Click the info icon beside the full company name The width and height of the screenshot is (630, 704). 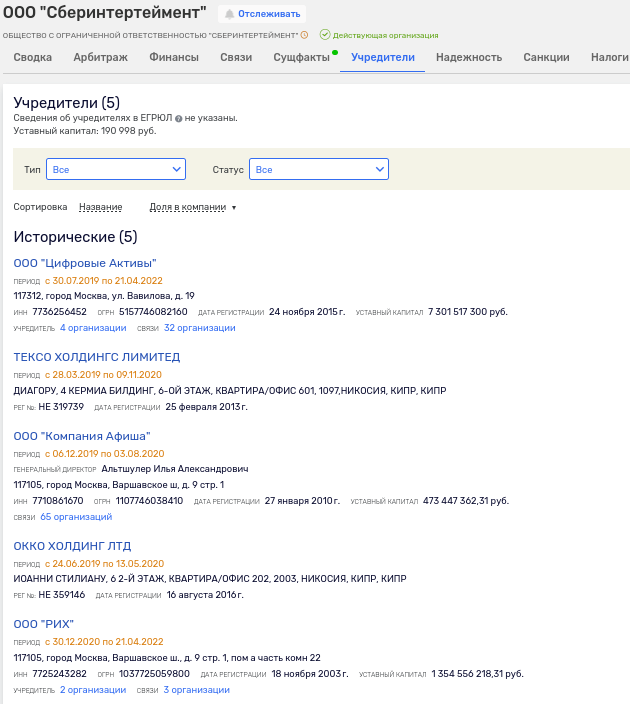click(304, 35)
